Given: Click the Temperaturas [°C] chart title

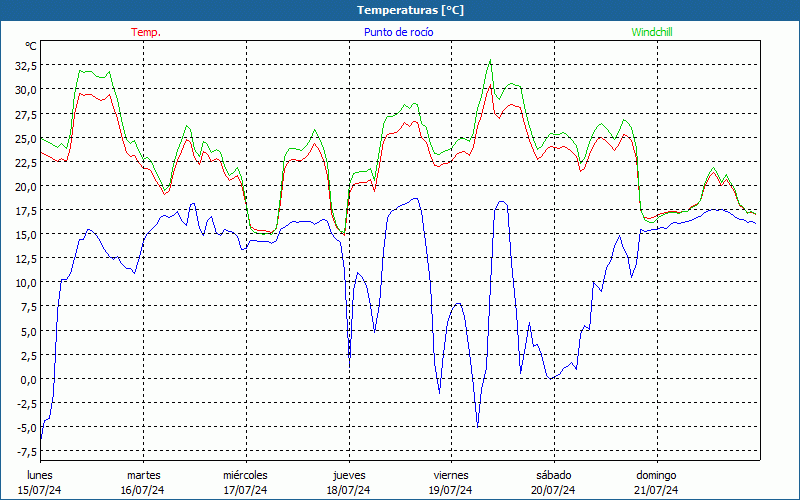Looking at the screenshot, I should (410, 10).
